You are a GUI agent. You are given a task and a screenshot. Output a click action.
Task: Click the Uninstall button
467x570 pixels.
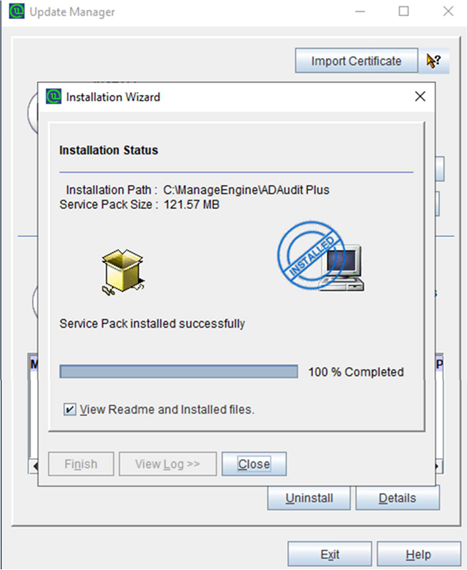tap(309, 498)
